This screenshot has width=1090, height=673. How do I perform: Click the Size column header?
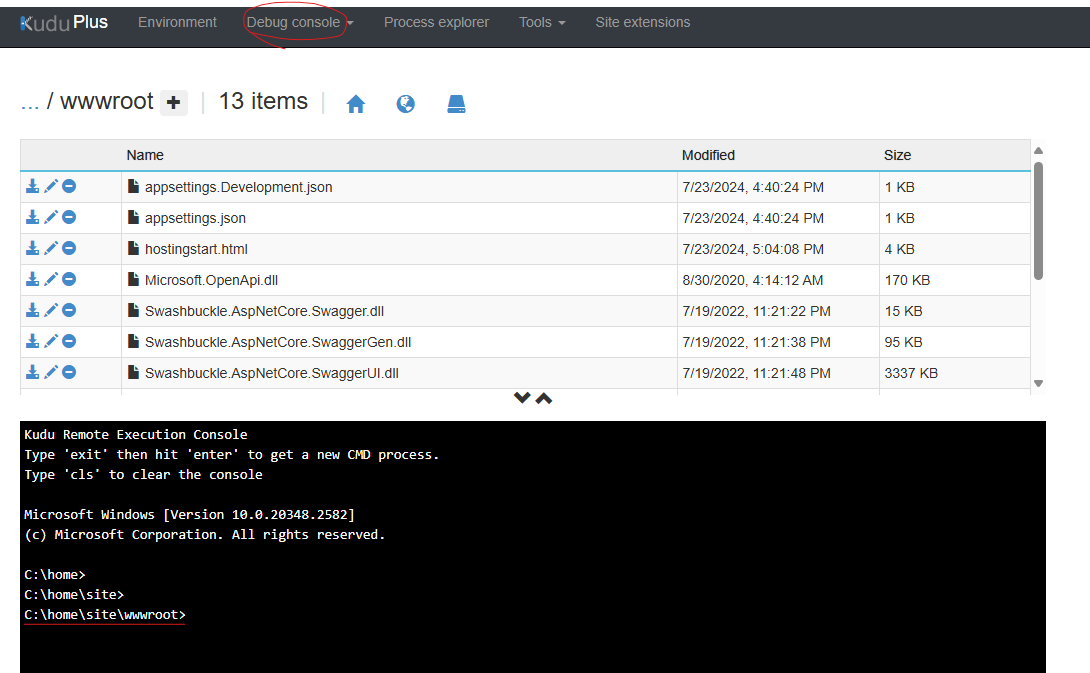point(897,155)
